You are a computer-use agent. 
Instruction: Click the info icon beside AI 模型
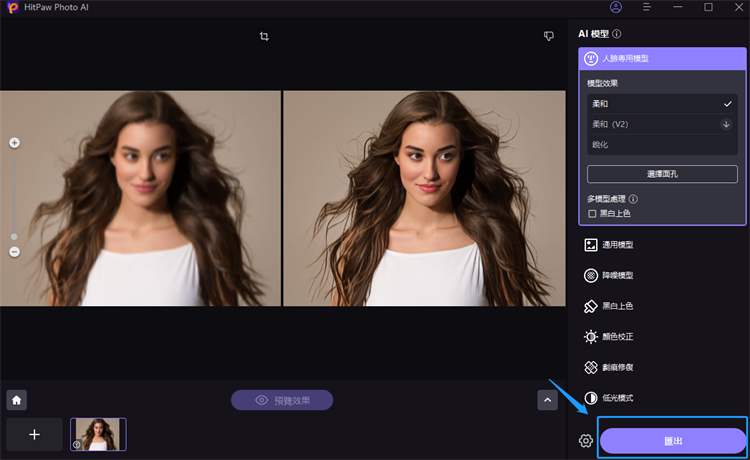(617, 34)
